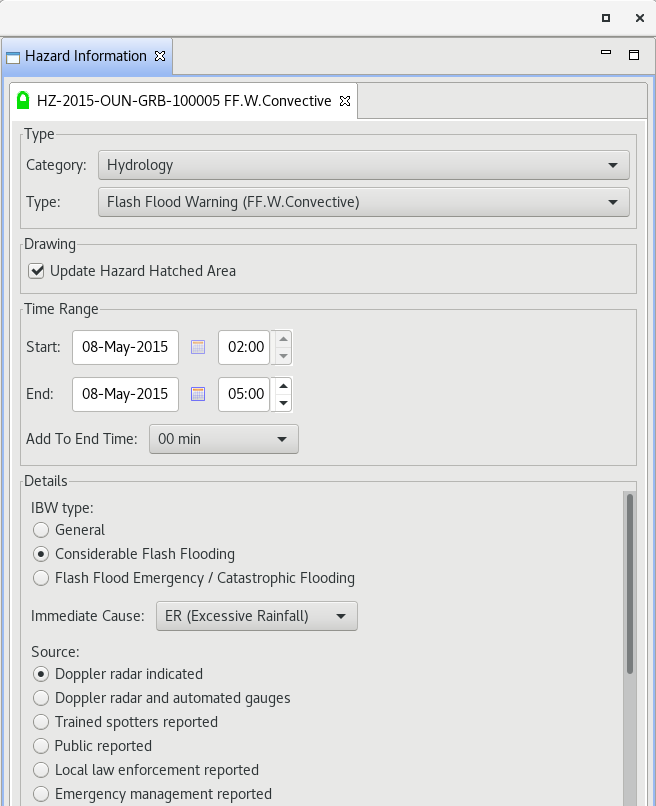
Task: Click the Details section vertical scrollbar
Action: 630,583
